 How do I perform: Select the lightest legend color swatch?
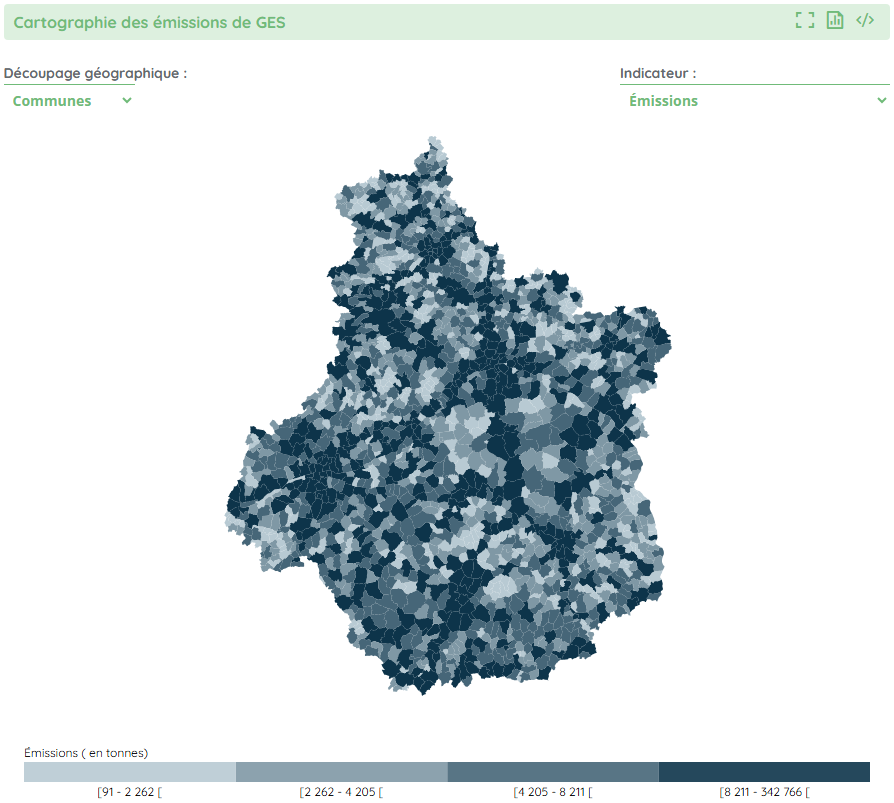130,772
